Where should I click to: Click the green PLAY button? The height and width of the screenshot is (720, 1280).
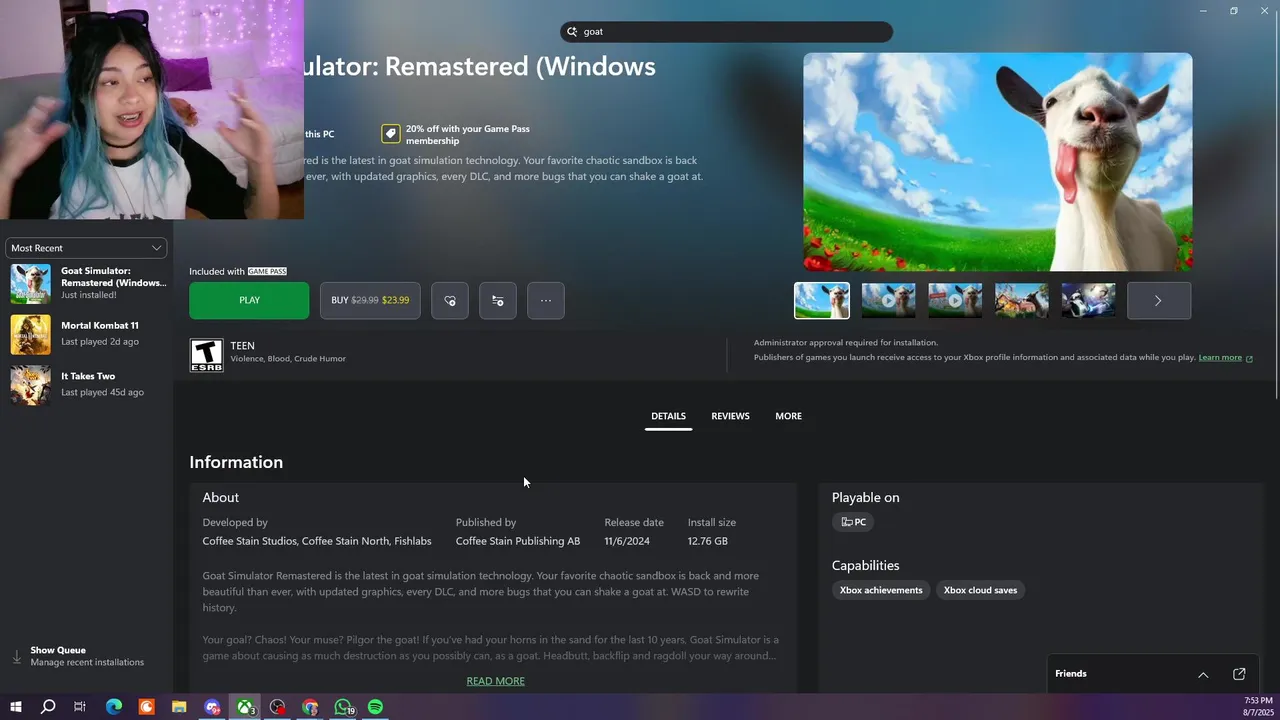249,300
